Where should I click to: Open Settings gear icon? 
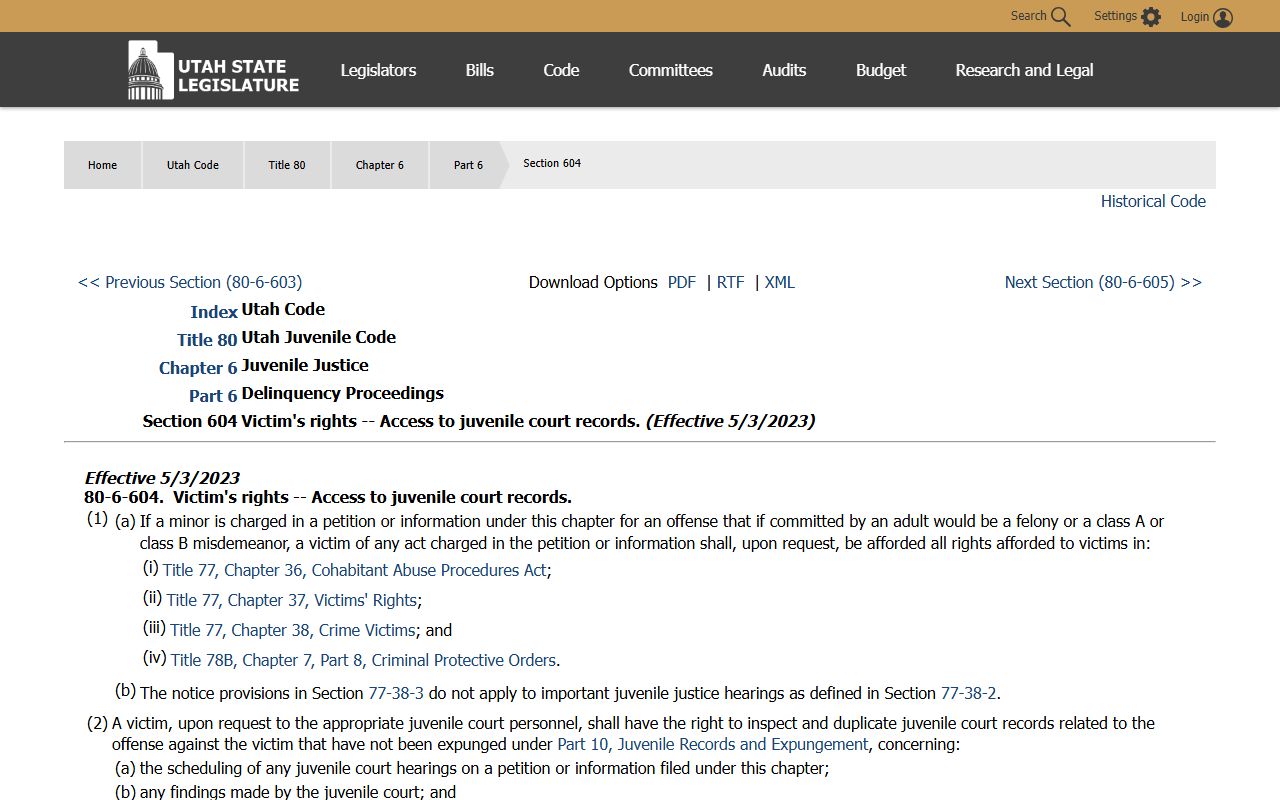coord(1151,17)
